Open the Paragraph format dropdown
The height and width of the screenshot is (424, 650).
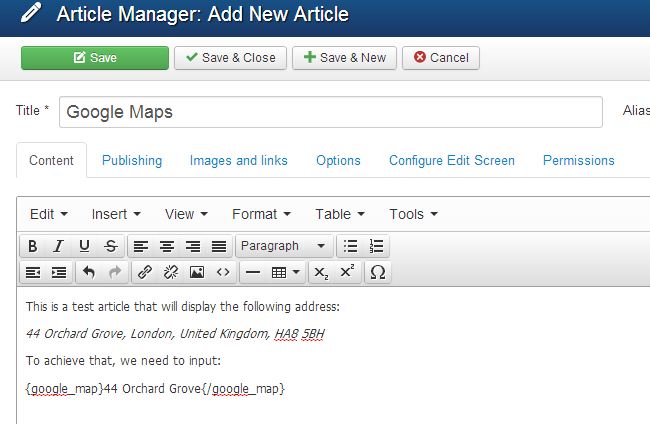pos(284,246)
